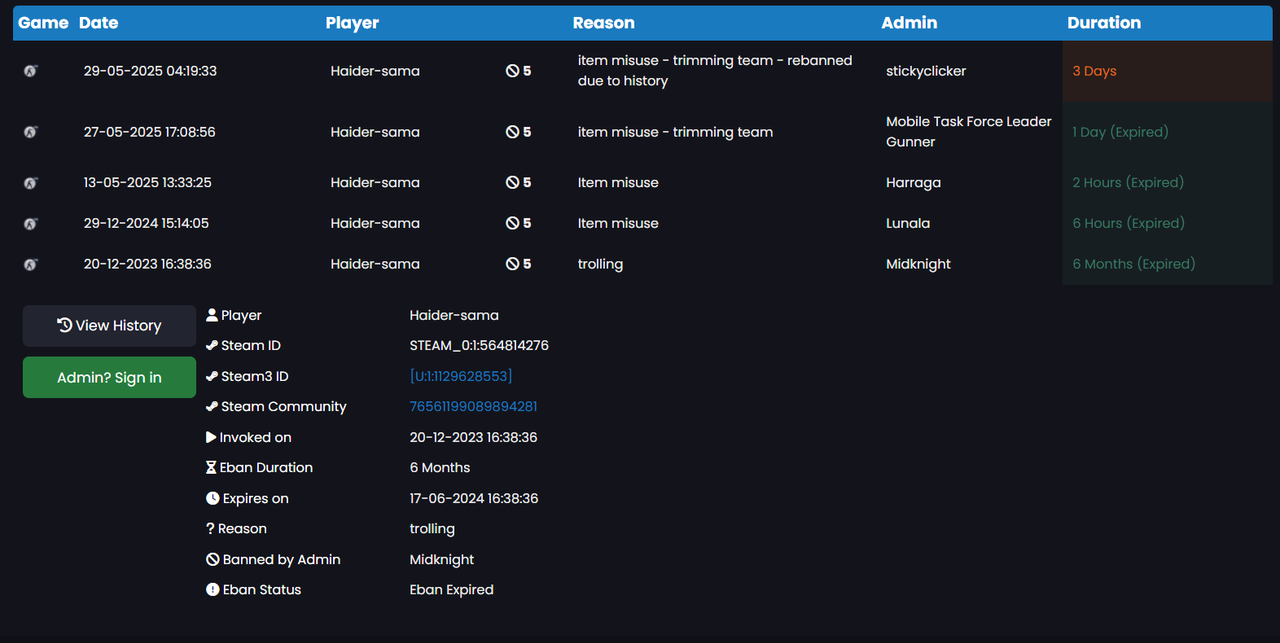
Task: Click the hourglass icon beside Eban Duration
Action: point(211,467)
